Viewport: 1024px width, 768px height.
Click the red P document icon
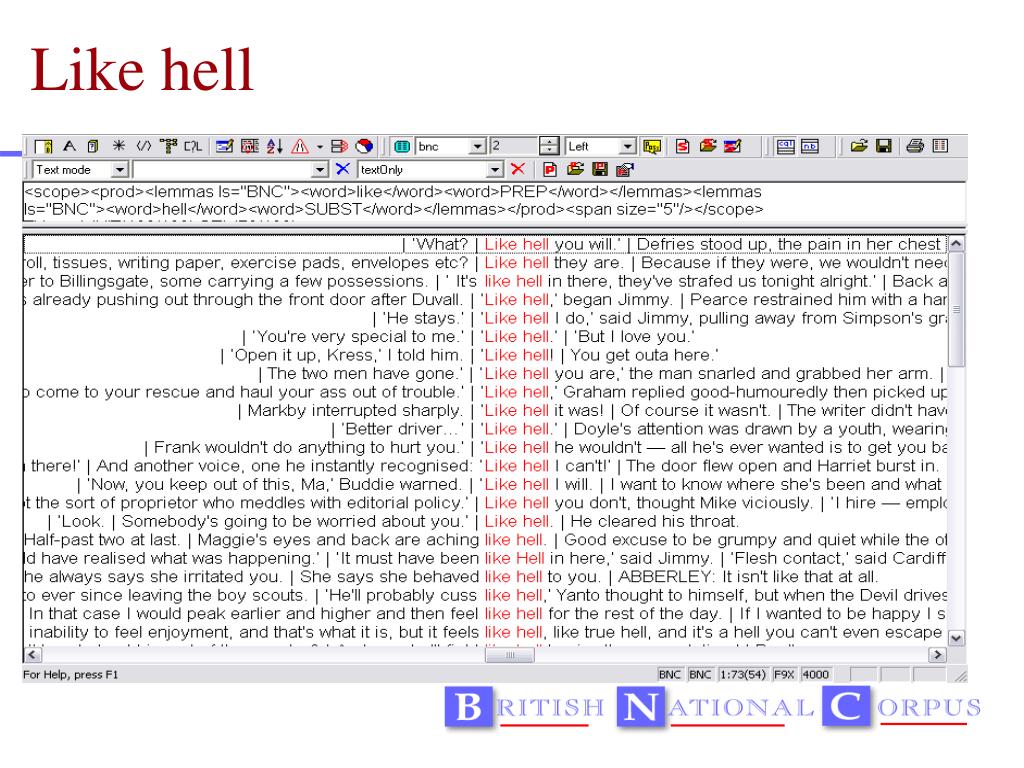(550, 170)
